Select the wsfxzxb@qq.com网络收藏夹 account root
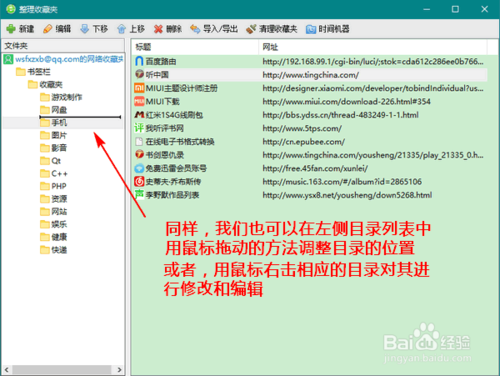 coord(63,59)
